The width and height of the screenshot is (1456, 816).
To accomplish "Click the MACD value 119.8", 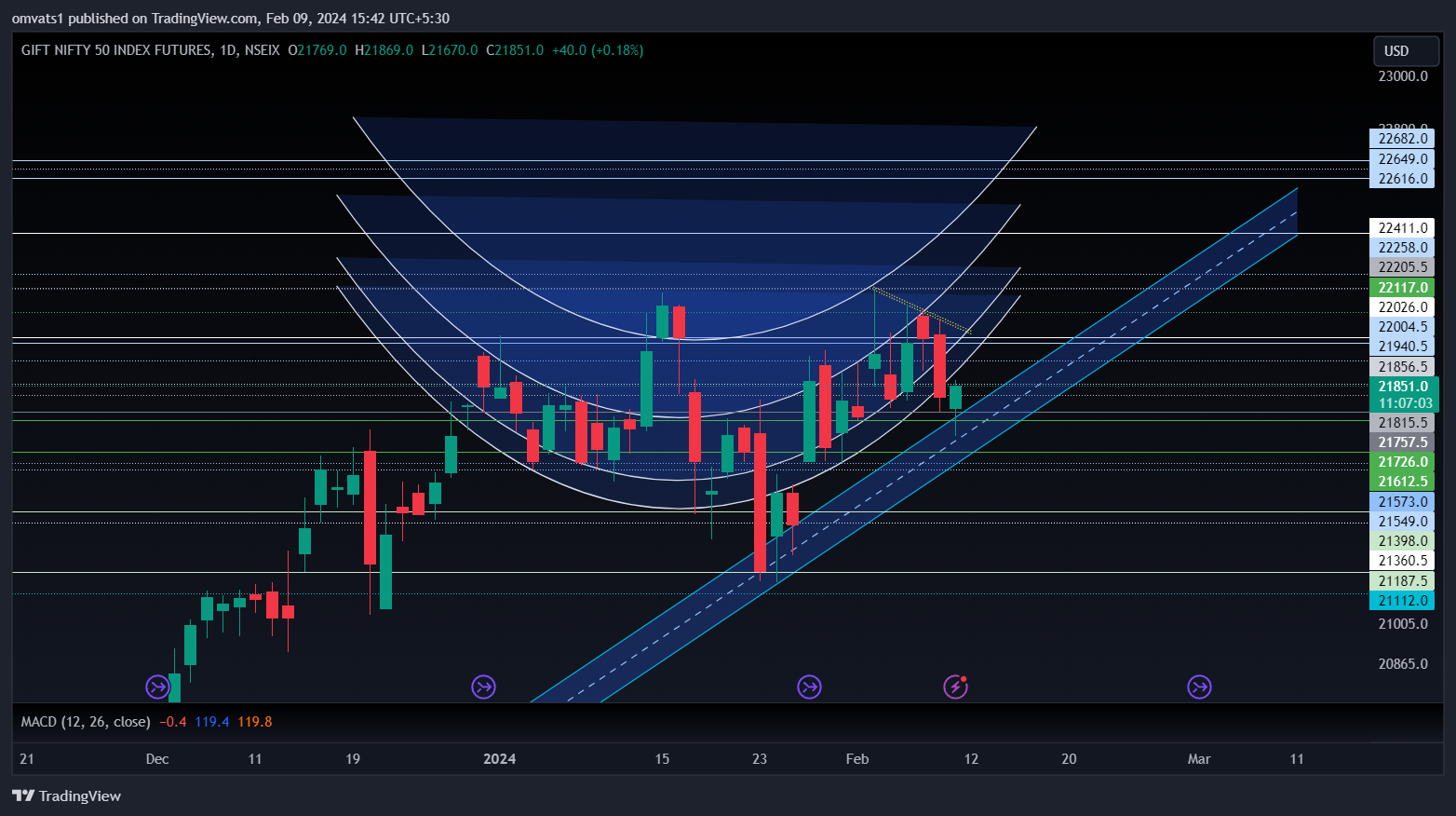I will click(255, 722).
